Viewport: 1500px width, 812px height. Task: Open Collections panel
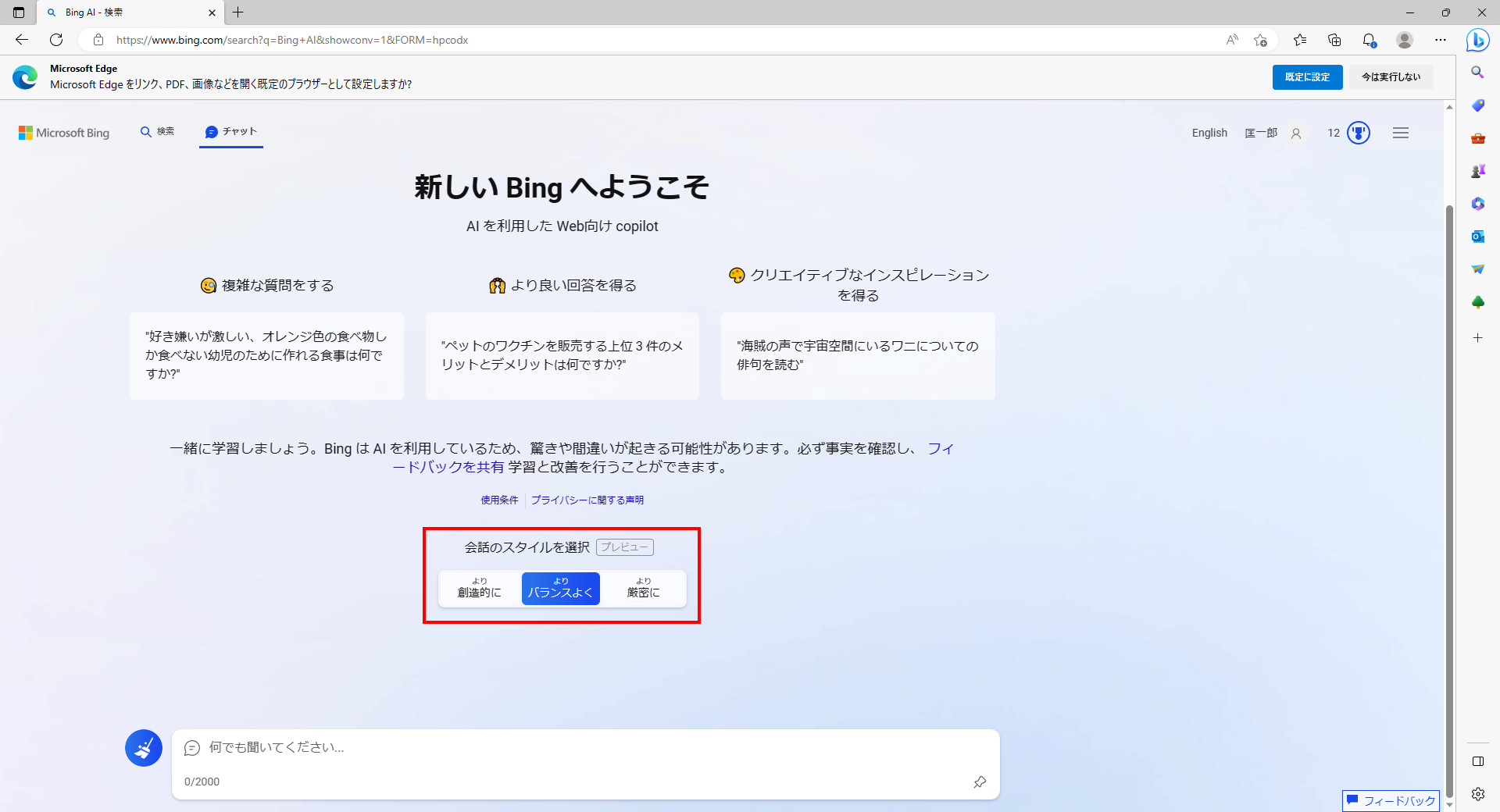1334,40
